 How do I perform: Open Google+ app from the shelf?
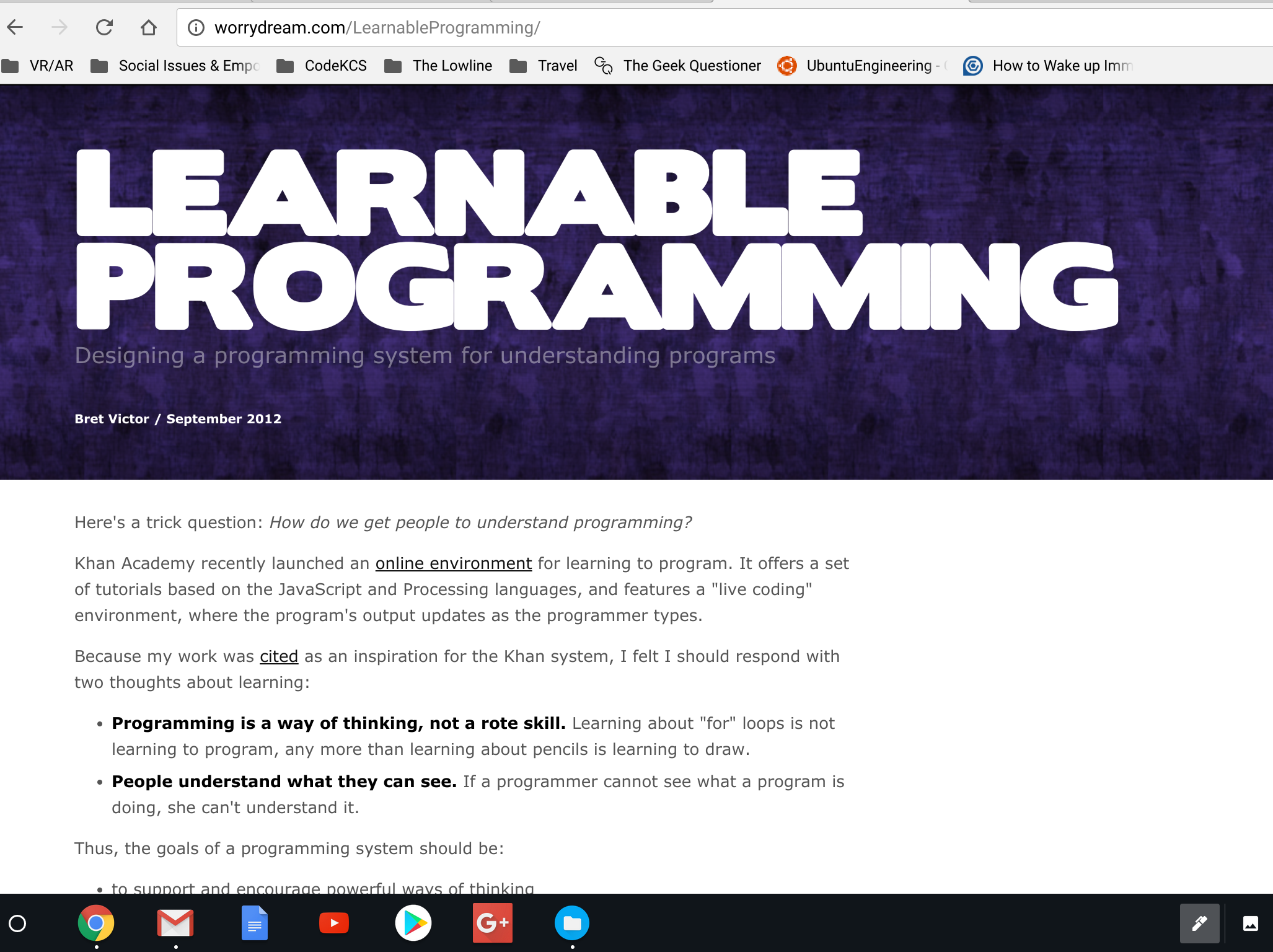pyautogui.click(x=493, y=923)
